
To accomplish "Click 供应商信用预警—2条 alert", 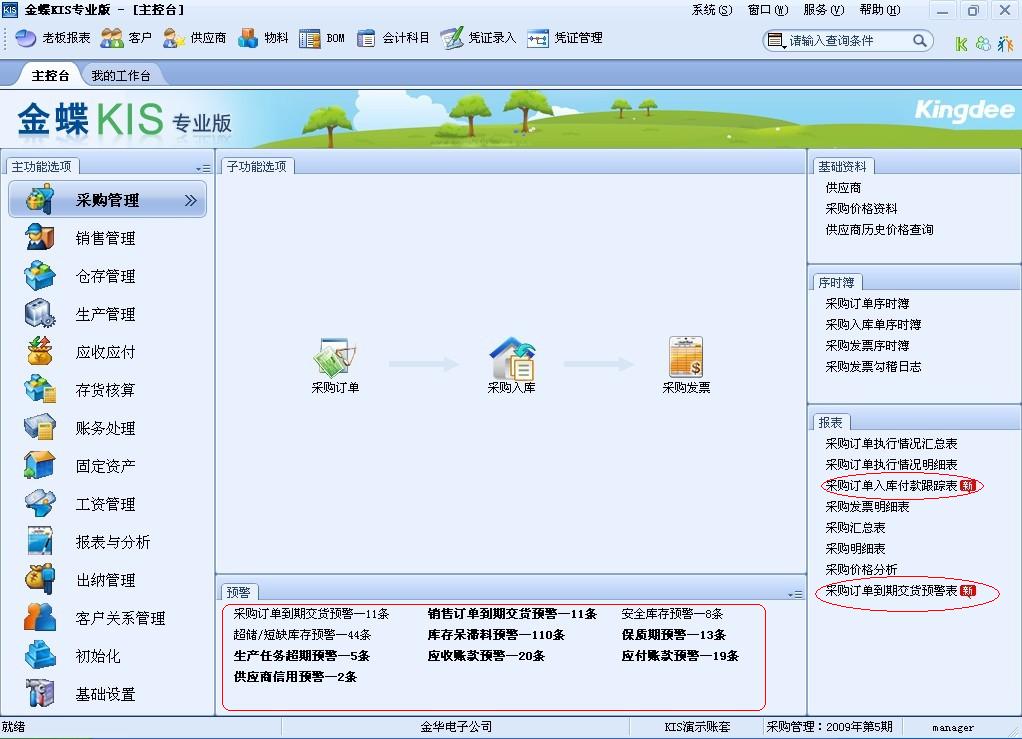I will tap(295, 676).
